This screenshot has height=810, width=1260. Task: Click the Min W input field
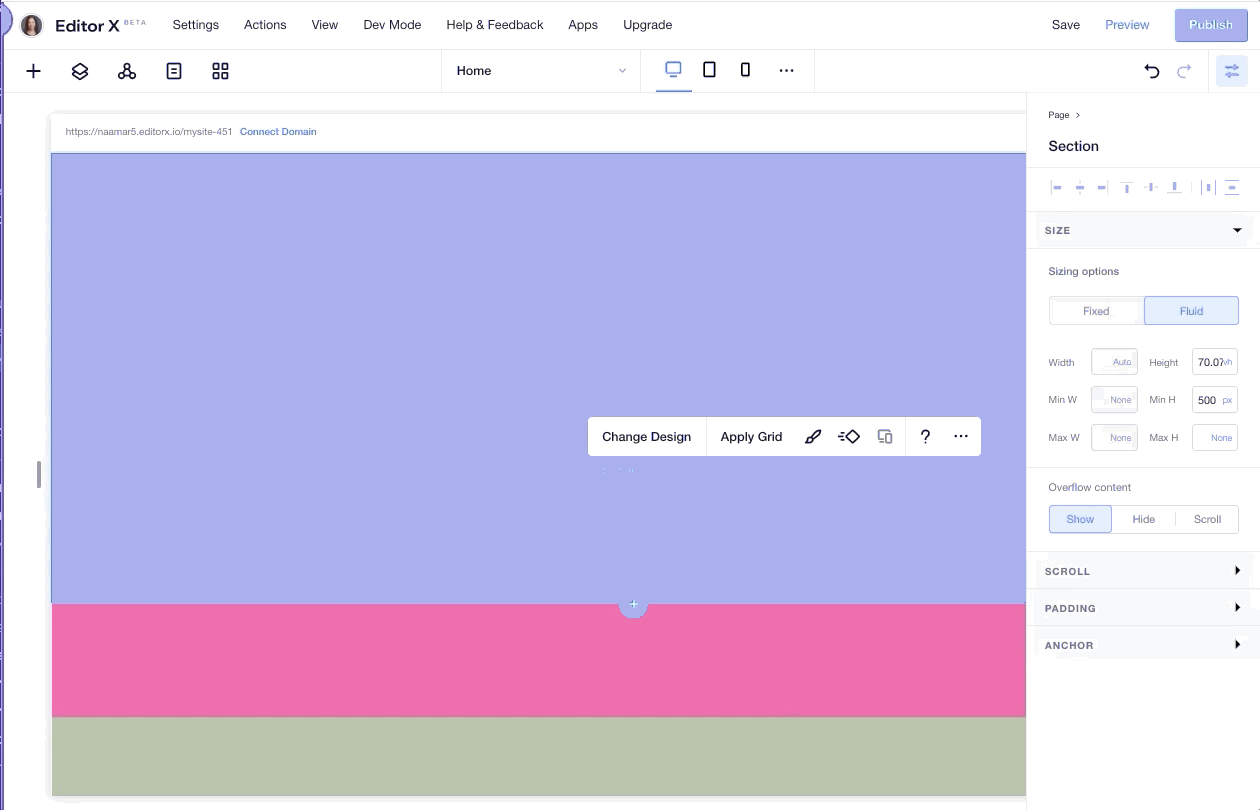click(x=1114, y=400)
